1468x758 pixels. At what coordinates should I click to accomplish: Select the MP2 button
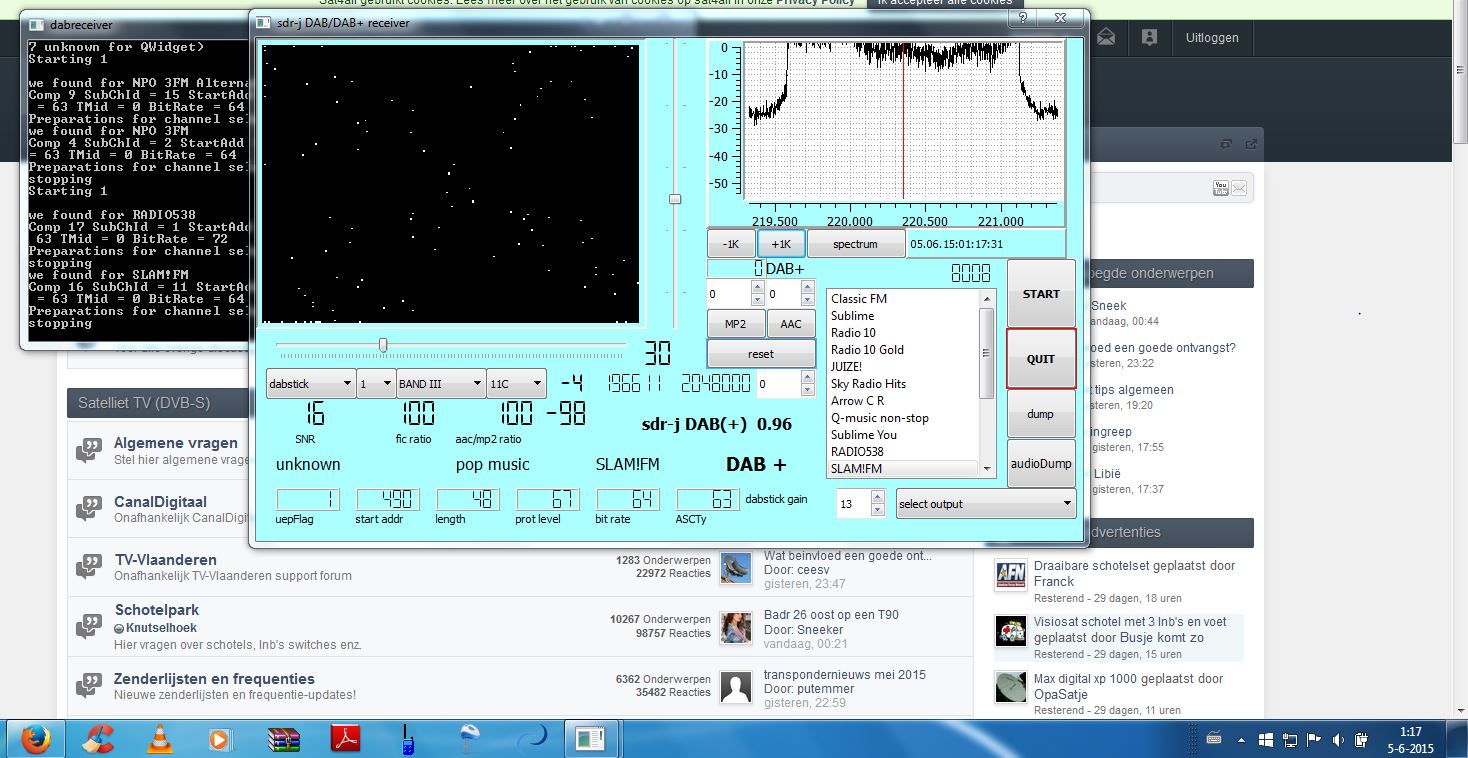(x=736, y=324)
